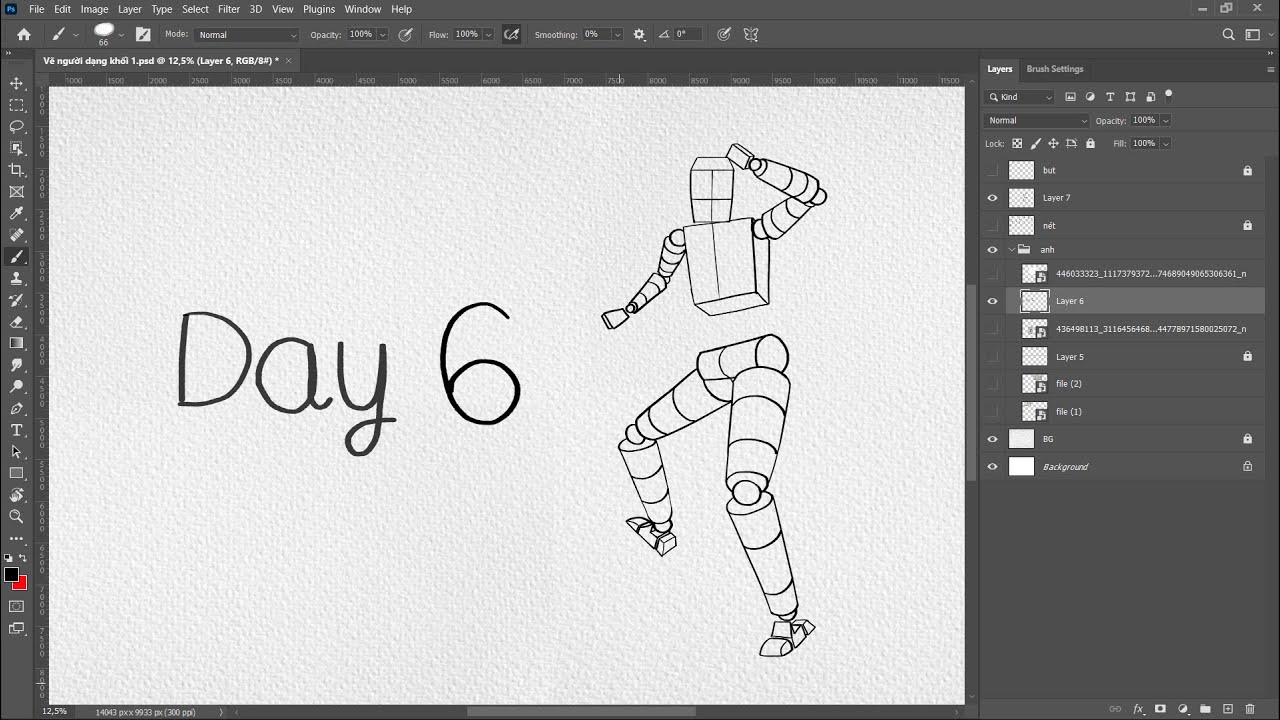Screen dimensions: 1280x720
Task: Create a new layer using plus icon
Action: 1228,709
